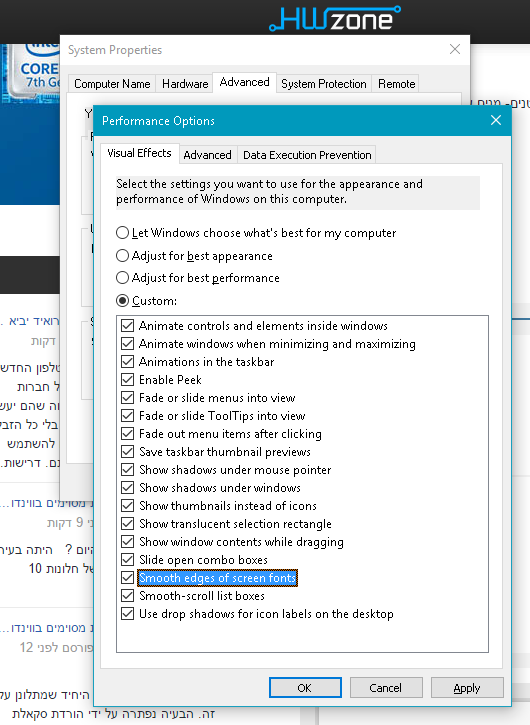Uncheck Animate controls and elements inside windows
Viewport: 530px width, 725px height.
point(128,326)
